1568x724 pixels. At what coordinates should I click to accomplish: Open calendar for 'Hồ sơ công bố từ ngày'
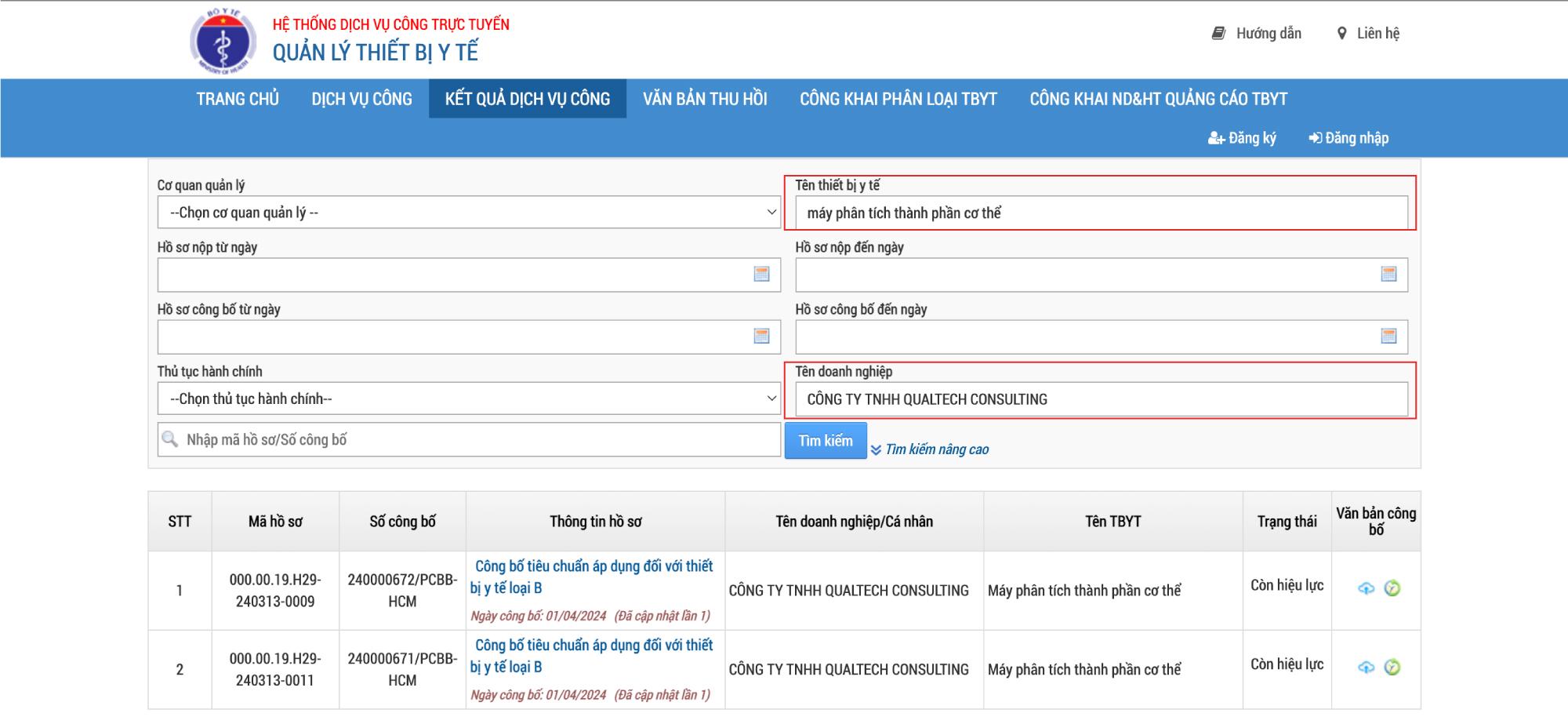[x=761, y=337]
